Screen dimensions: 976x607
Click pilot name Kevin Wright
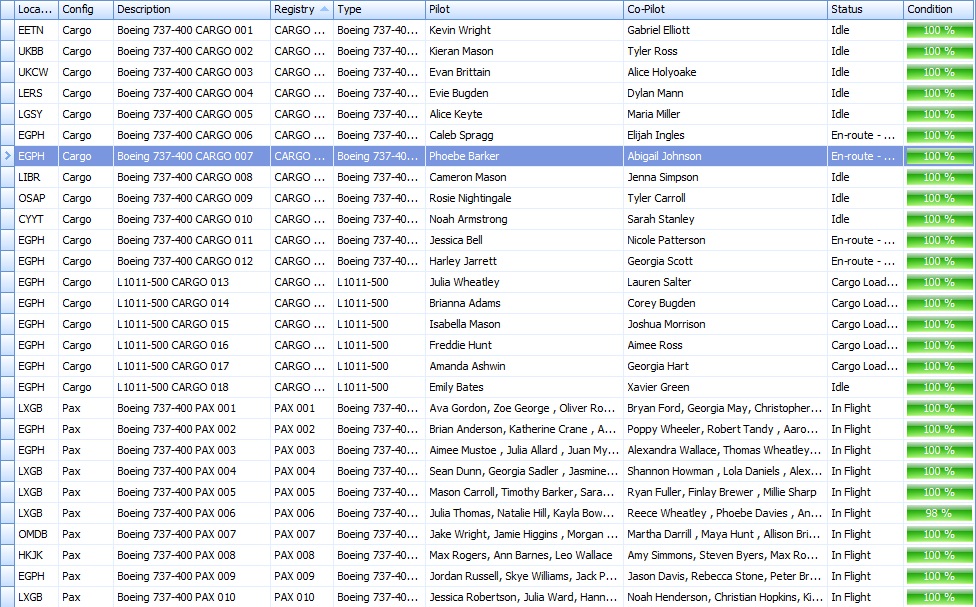460,30
